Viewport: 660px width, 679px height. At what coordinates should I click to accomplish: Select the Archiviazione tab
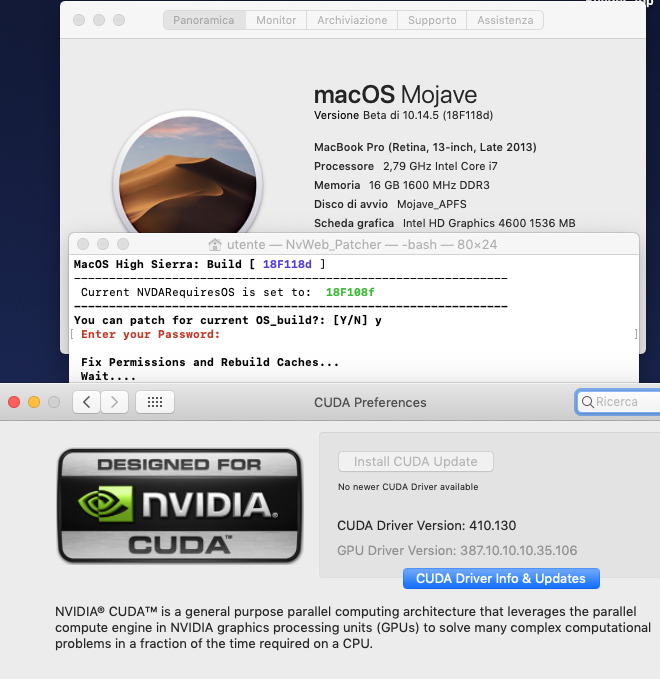click(x=352, y=20)
